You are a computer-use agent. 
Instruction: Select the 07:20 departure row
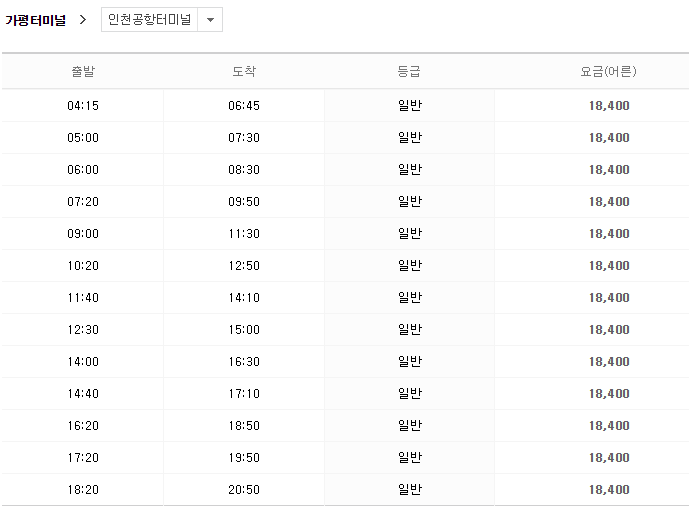pyautogui.click(x=83, y=202)
